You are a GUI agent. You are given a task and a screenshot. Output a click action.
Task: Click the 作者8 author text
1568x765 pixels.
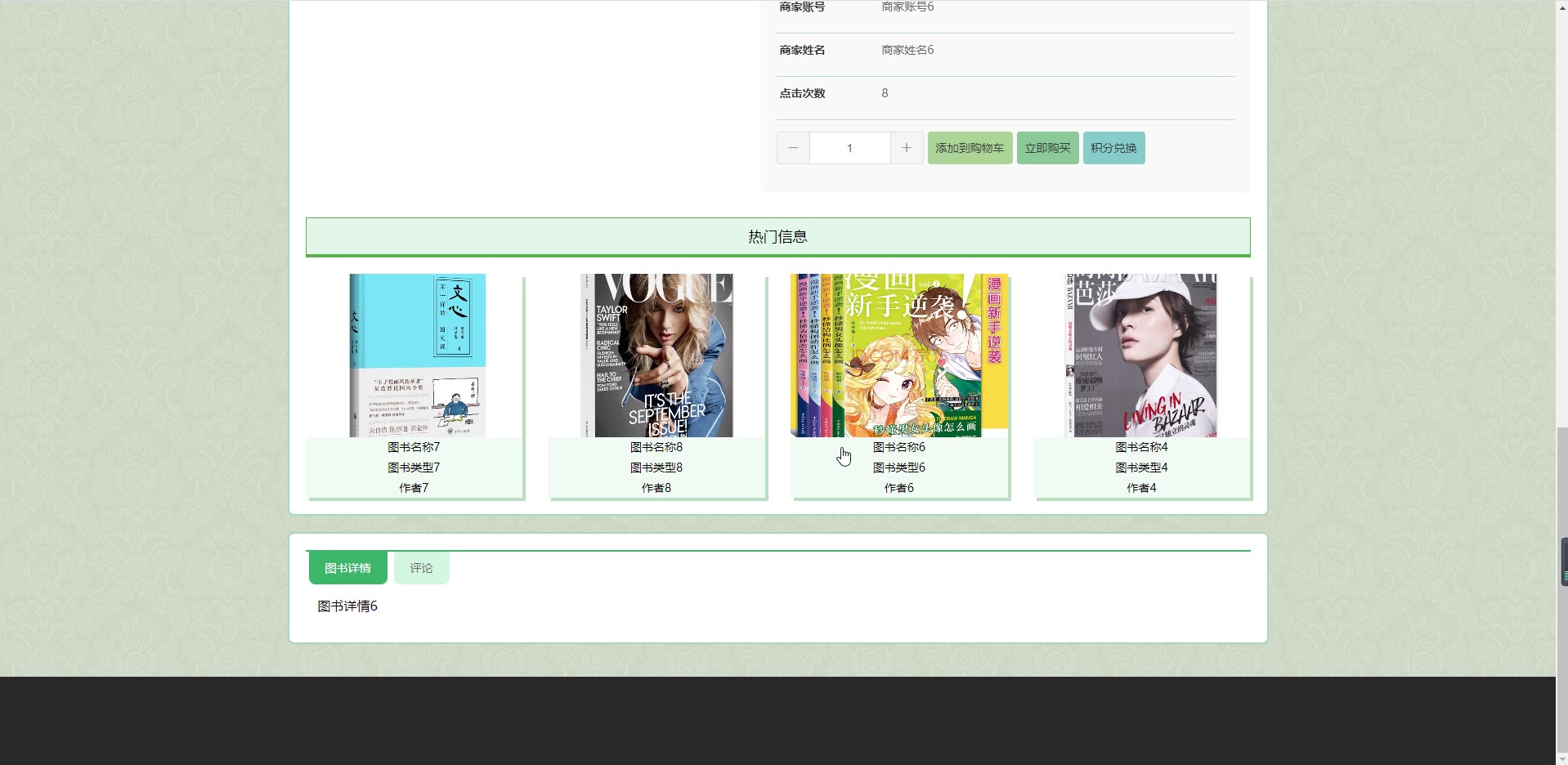pos(656,488)
